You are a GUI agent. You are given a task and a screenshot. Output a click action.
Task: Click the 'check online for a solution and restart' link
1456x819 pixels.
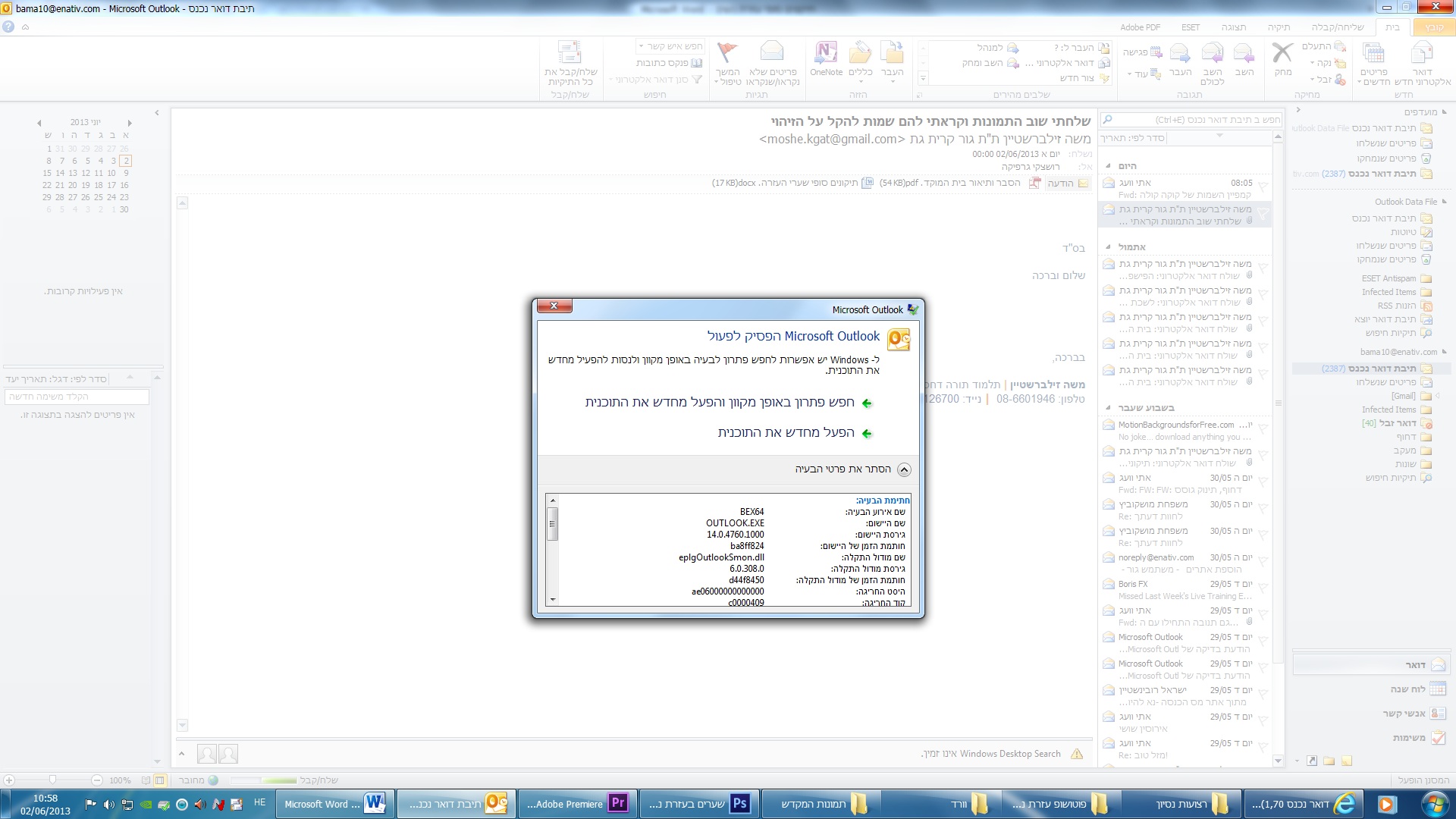coord(720,403)
